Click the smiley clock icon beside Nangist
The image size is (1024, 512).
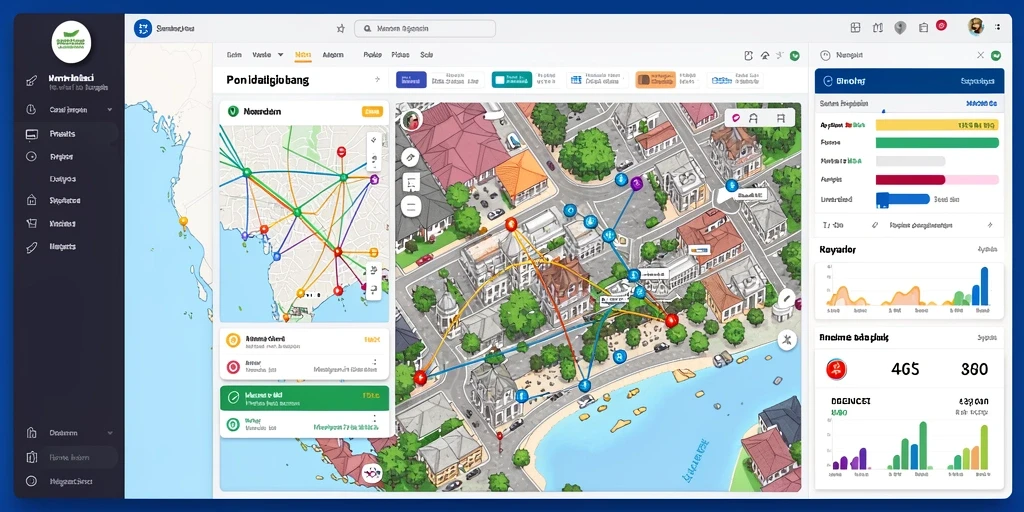(x=825, y=56)
